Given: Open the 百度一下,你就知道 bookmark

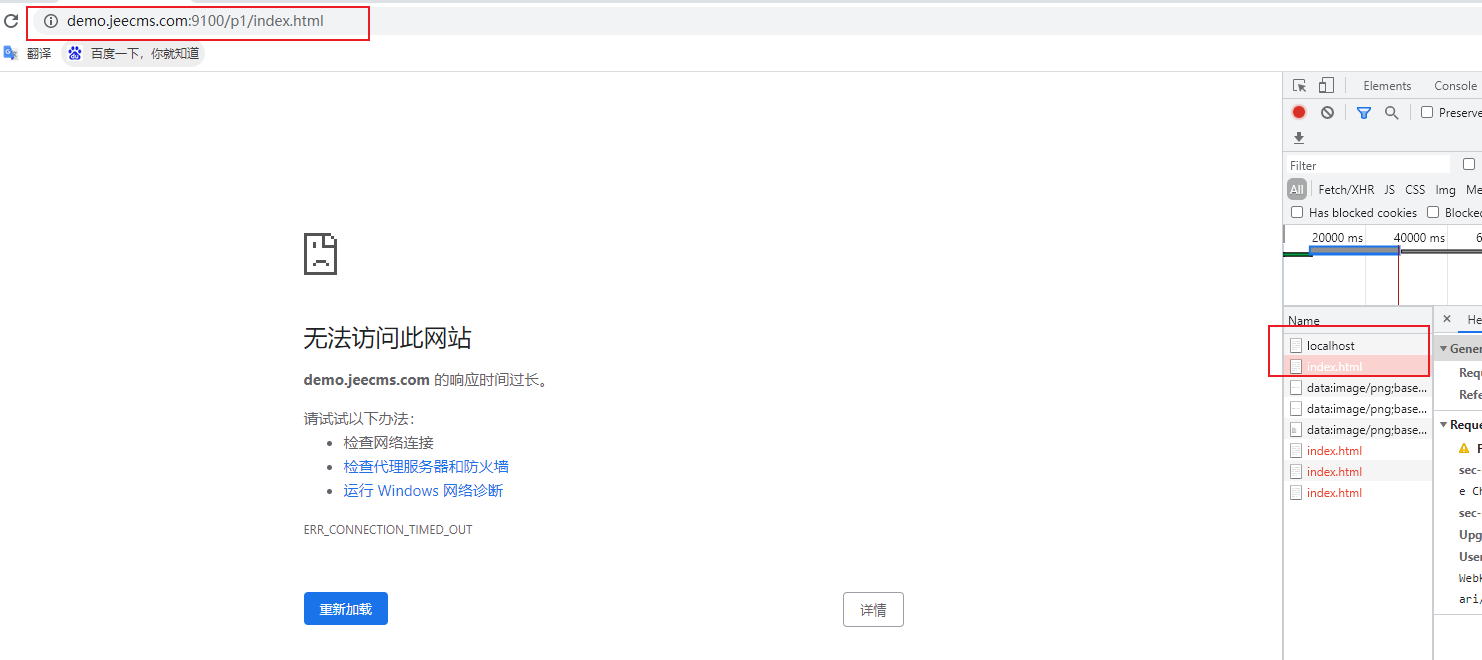Looking at the screenshot, I should [x=134, y=53].
